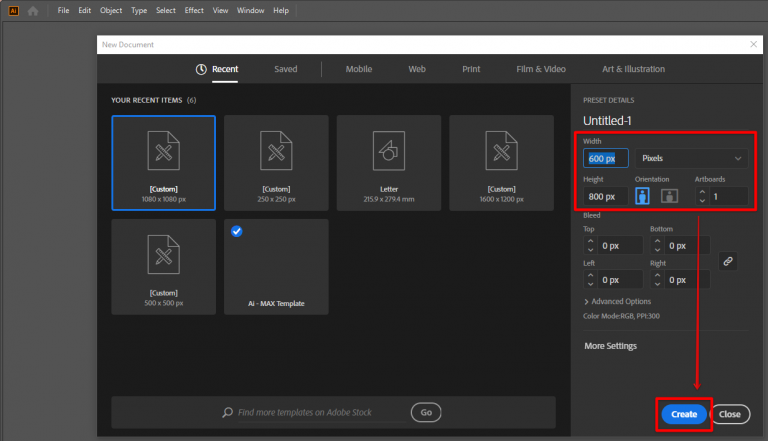Screen dimensions: 768x441
Task: Adjust the Artboards count stepper
Action: click(702, 196)
